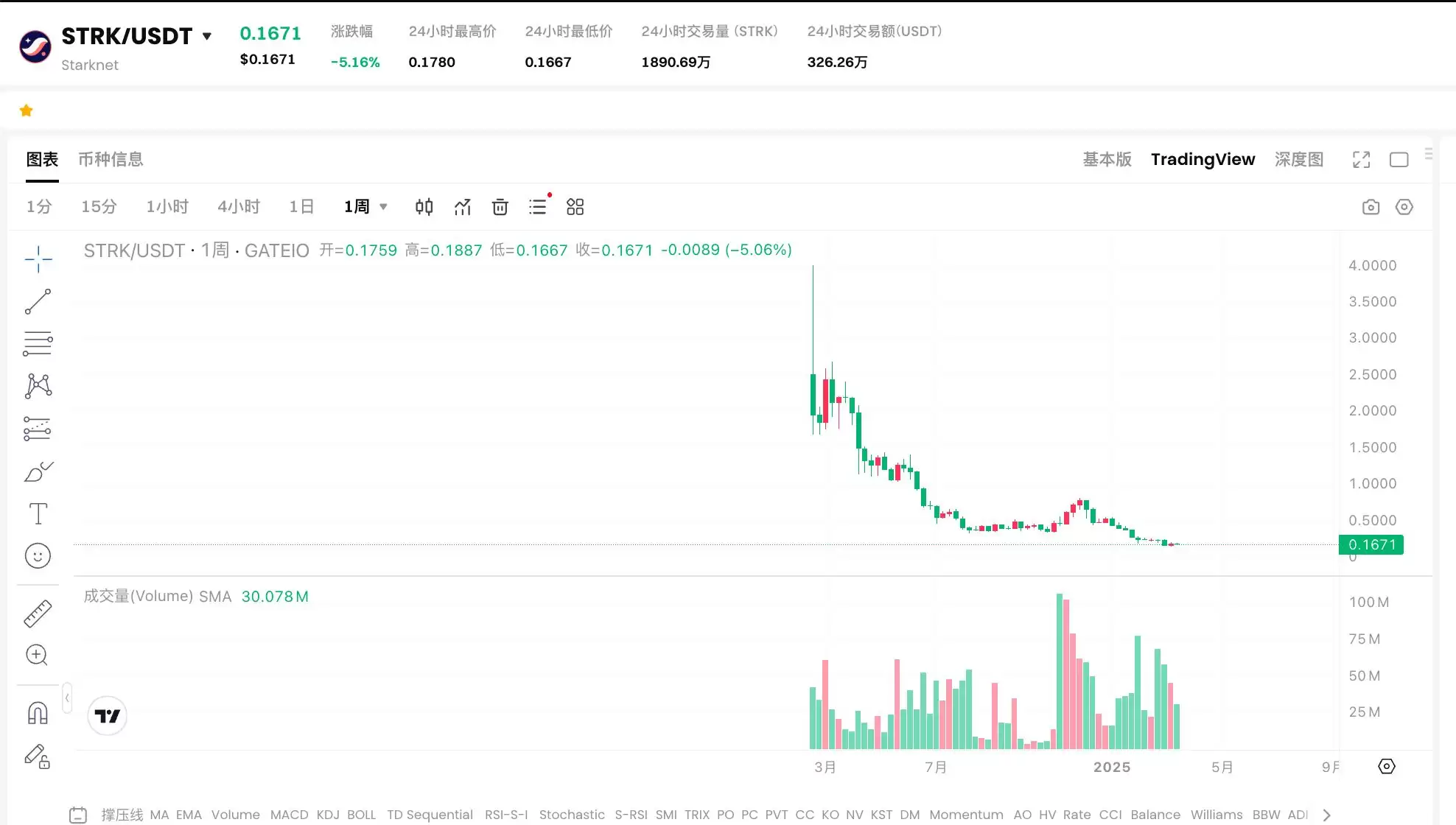Enable magnet mode for drawings
Image resolution: width=1456 pixels, height=825 pixels.
pyautogui.click(x=38, y=711)
